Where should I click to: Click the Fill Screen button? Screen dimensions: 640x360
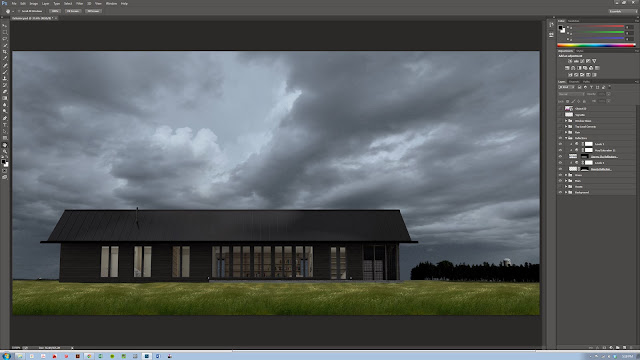tap(93, 11)
